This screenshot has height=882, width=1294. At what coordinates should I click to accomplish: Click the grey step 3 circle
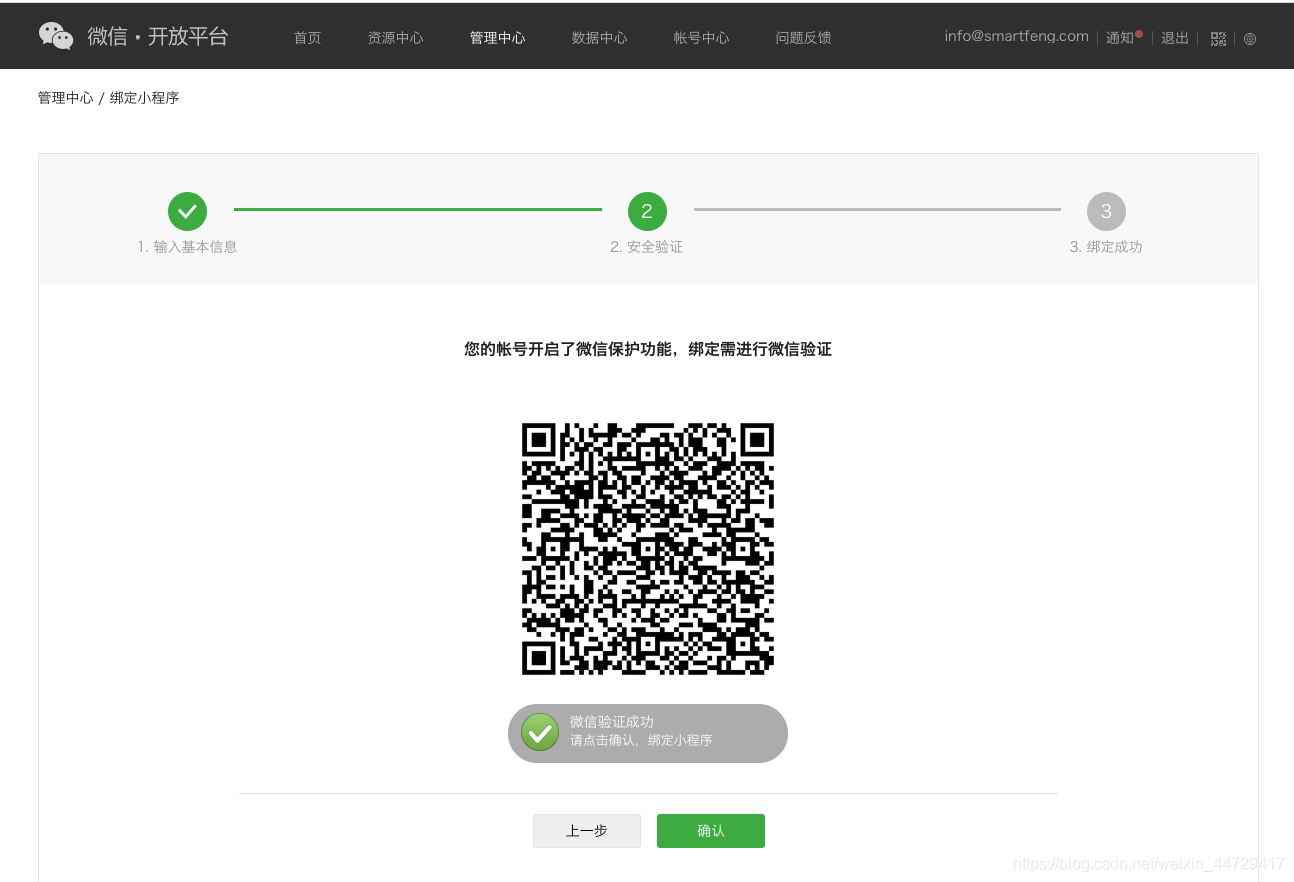pos(1106,211)
